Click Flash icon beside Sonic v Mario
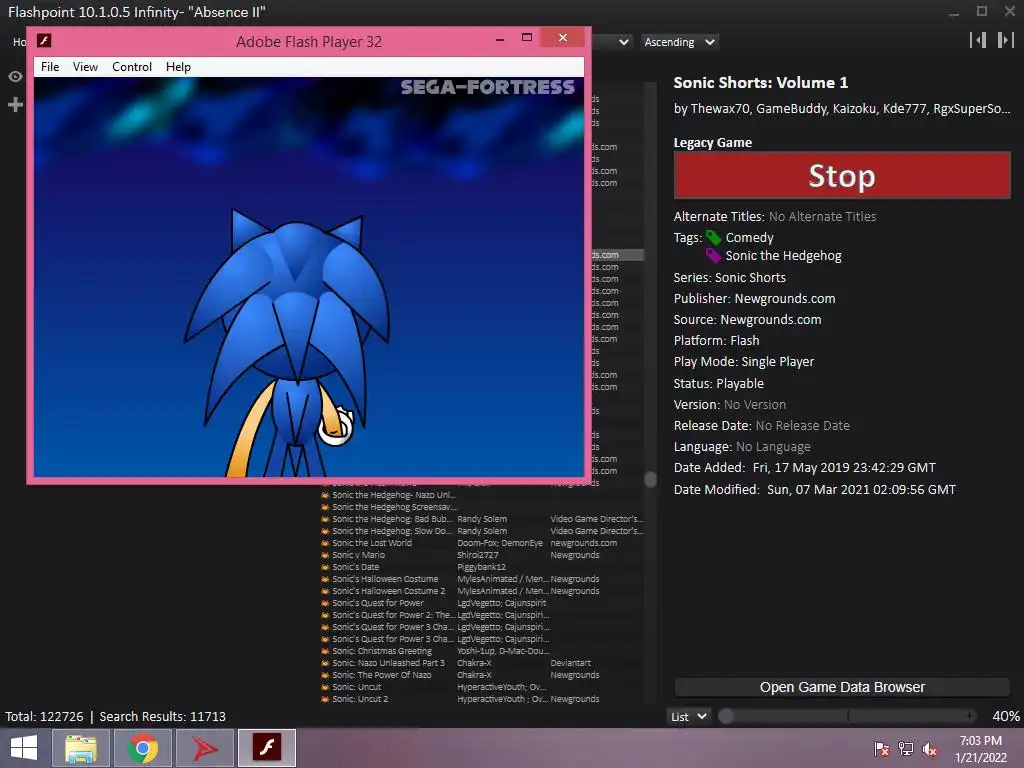1024x768 pixels. (x=325, y=555)
